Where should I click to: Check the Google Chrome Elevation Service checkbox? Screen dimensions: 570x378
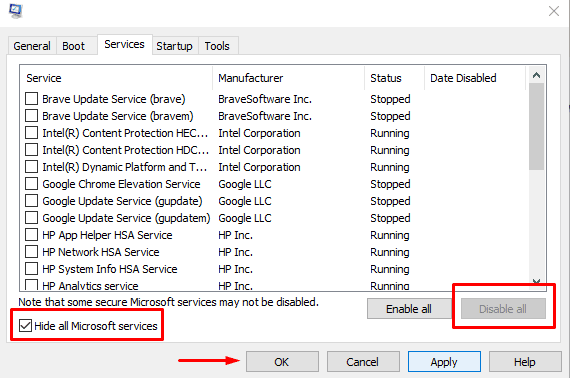click(x=31, y=184)
